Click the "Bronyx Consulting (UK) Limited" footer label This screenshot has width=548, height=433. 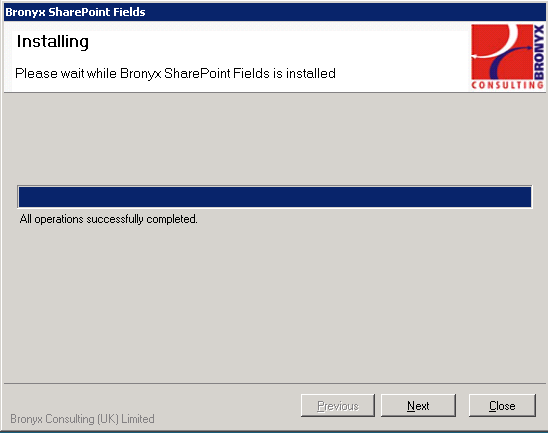tap(82, 419)
